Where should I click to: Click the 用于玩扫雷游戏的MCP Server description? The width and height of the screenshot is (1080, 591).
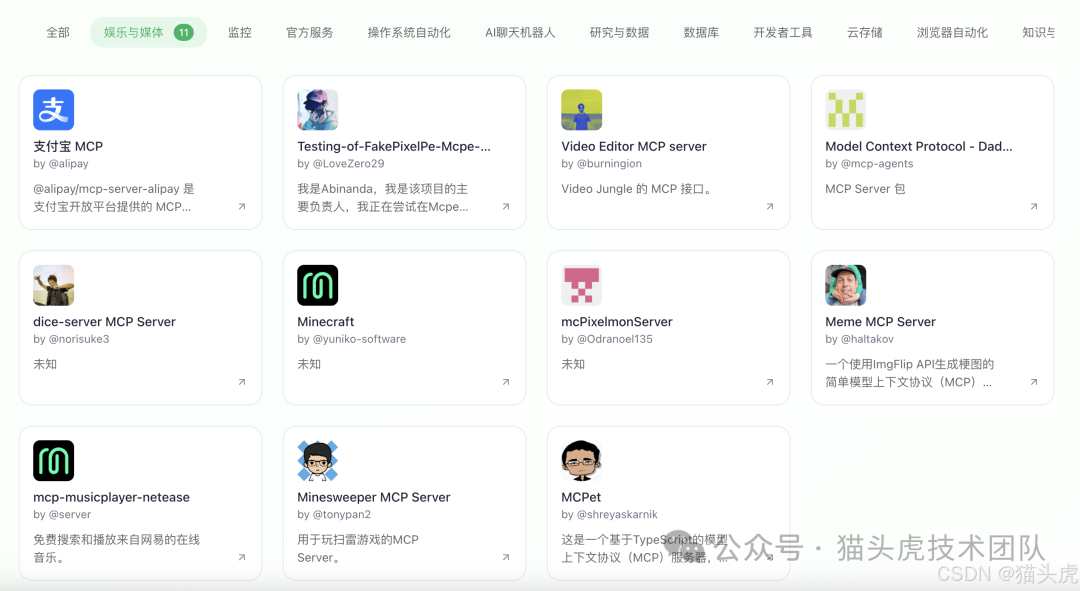tap(358, 548)
